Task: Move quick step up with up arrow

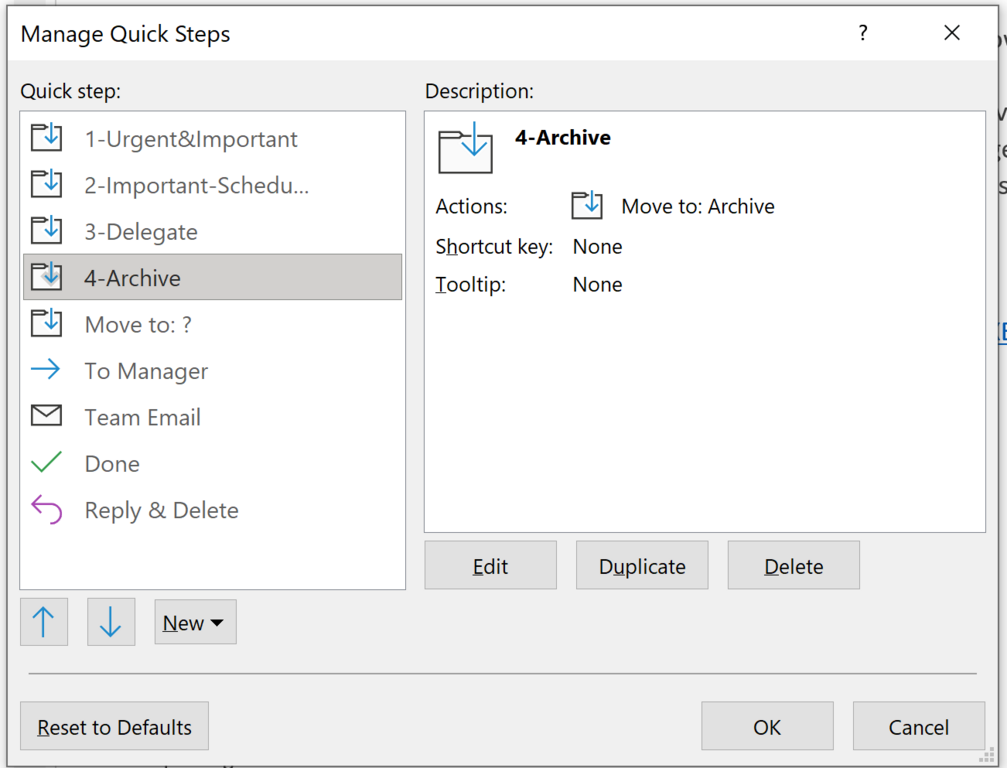Action: (44, 622)
